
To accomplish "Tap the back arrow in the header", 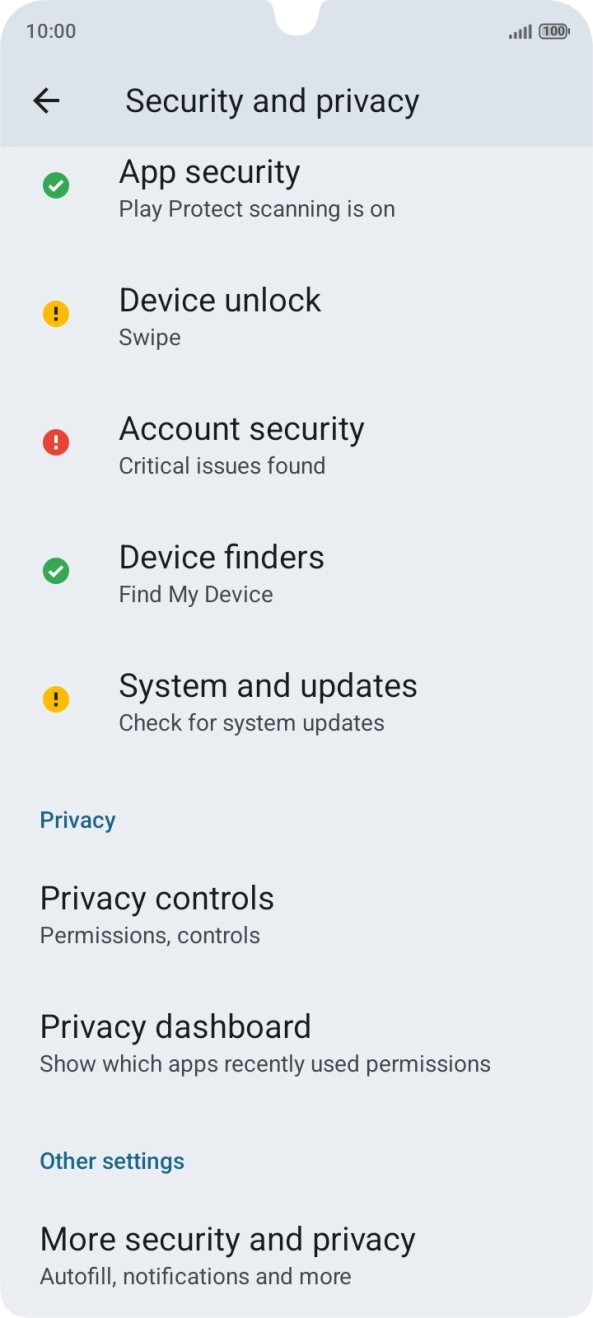I will click(x=46, y=100).
